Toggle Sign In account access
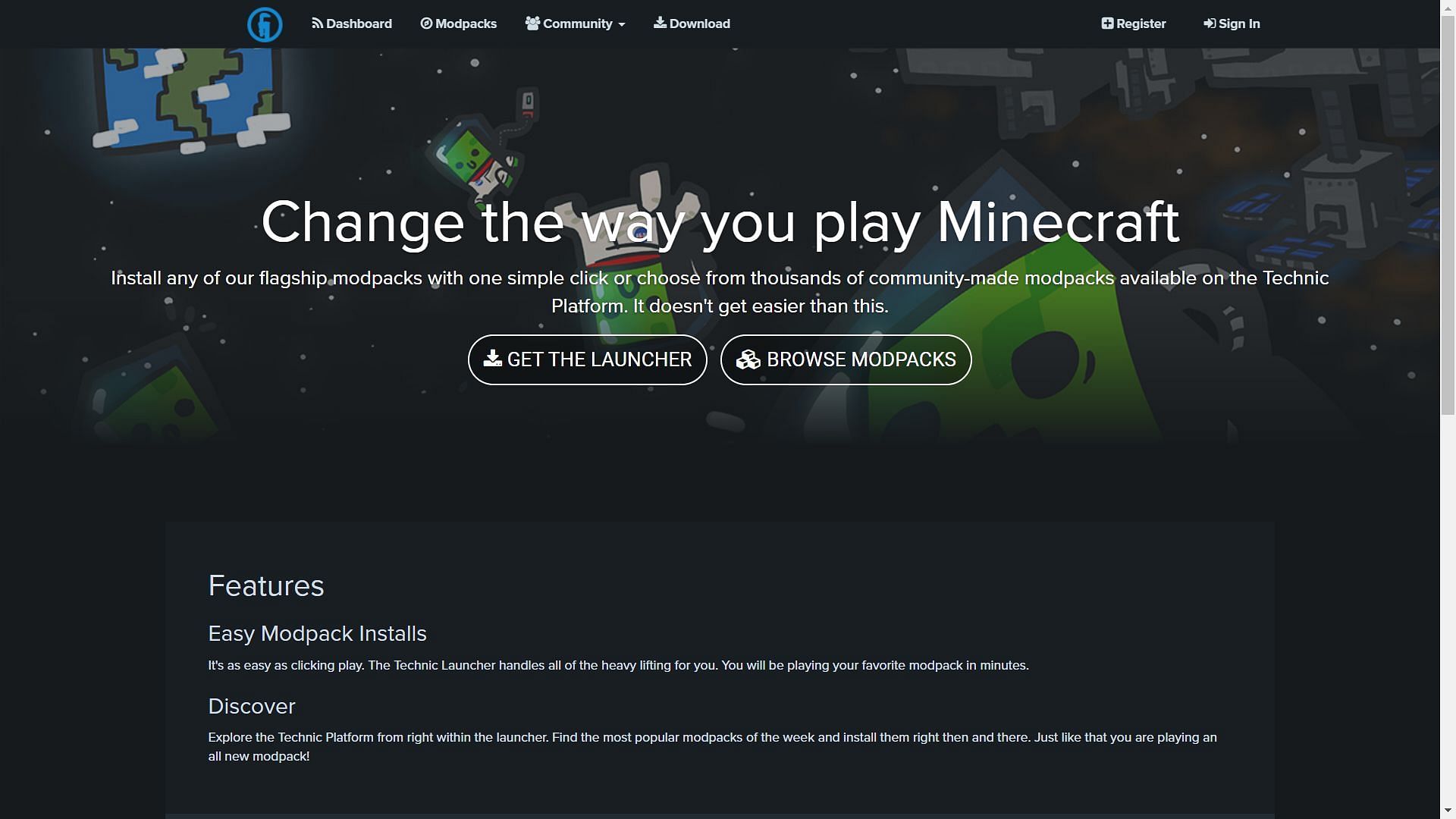The image size is (1456, 819). click(x=1231, y=23)
